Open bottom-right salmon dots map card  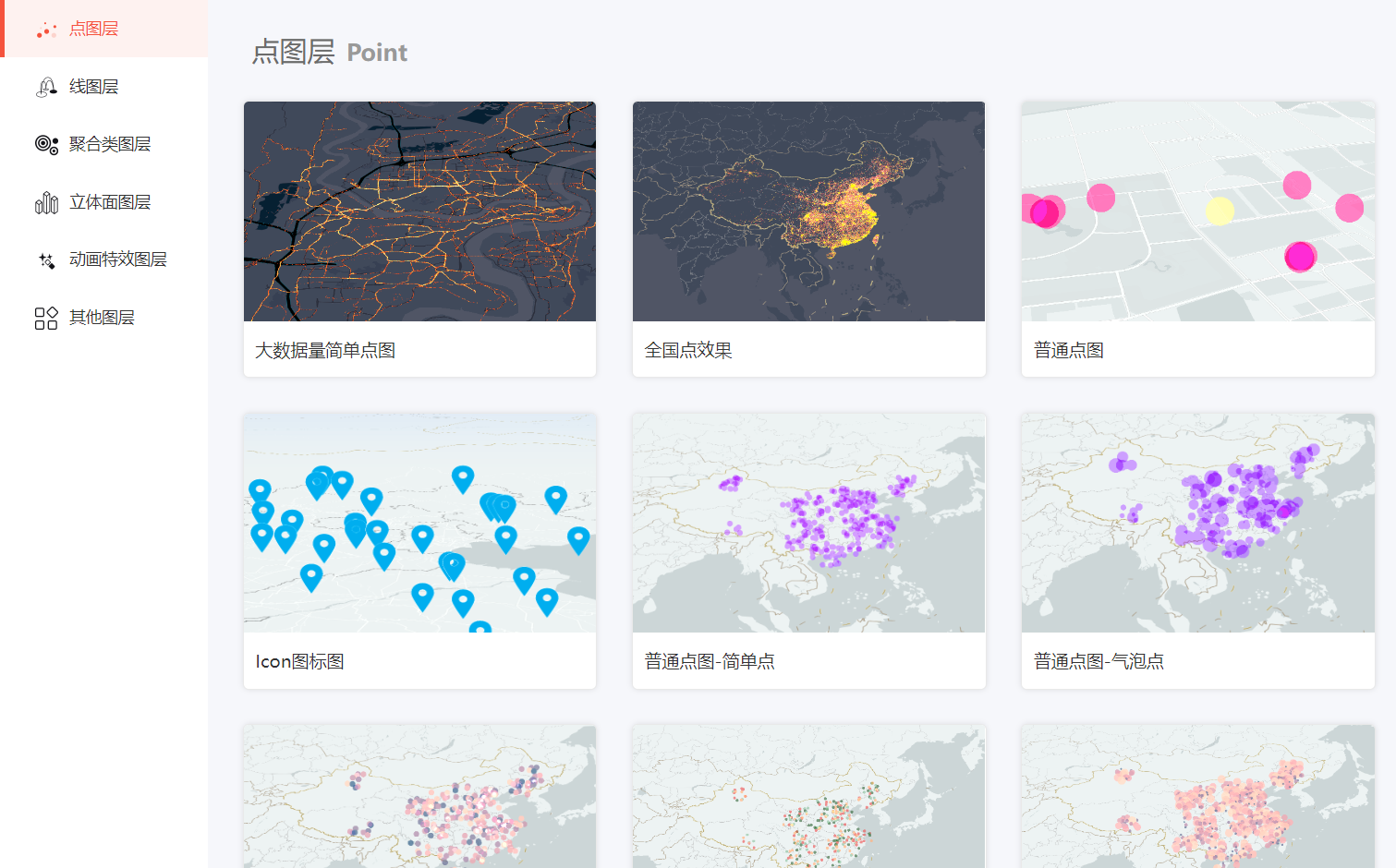pos(1198,796)
